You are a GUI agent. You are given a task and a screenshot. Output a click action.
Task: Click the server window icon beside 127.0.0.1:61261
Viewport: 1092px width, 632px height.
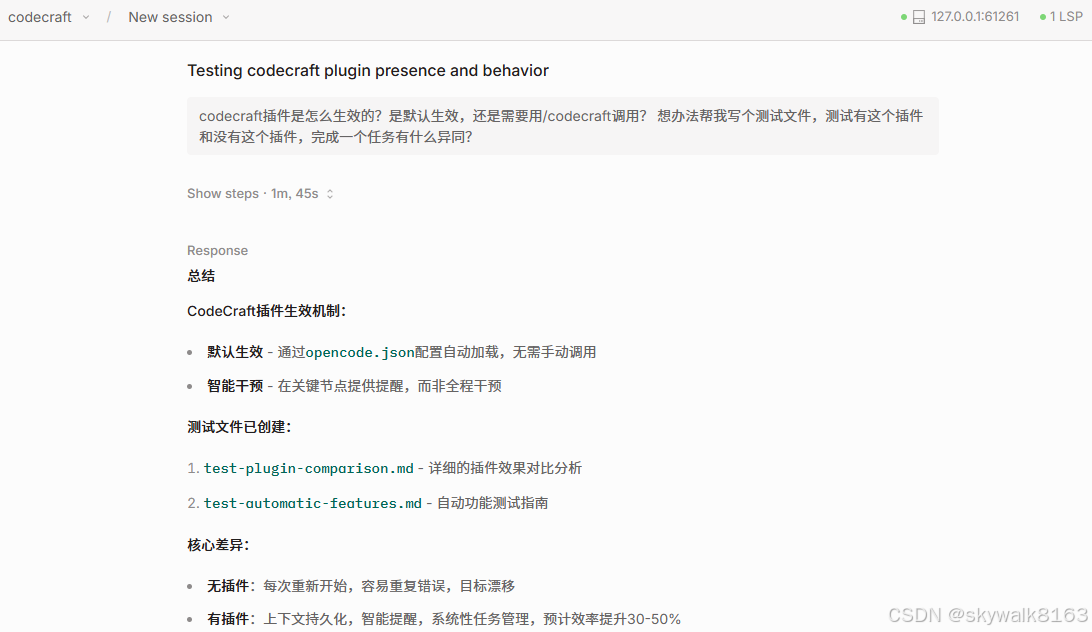[919, 17]
